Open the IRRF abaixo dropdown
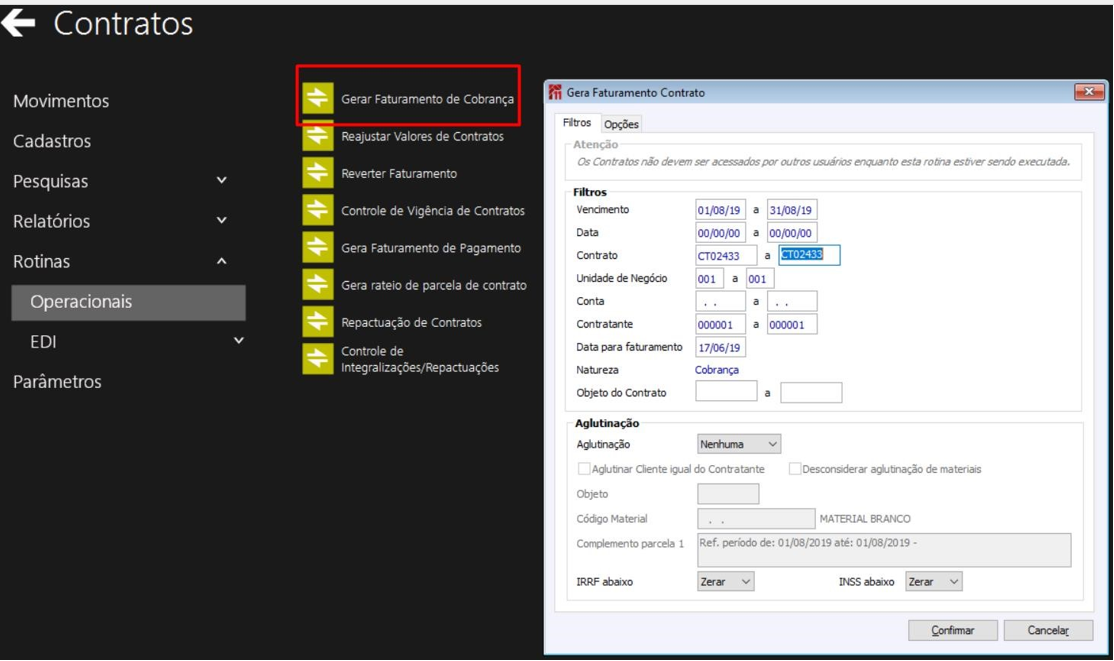This screenshot has width=1114, height=661. click(725, 581)
